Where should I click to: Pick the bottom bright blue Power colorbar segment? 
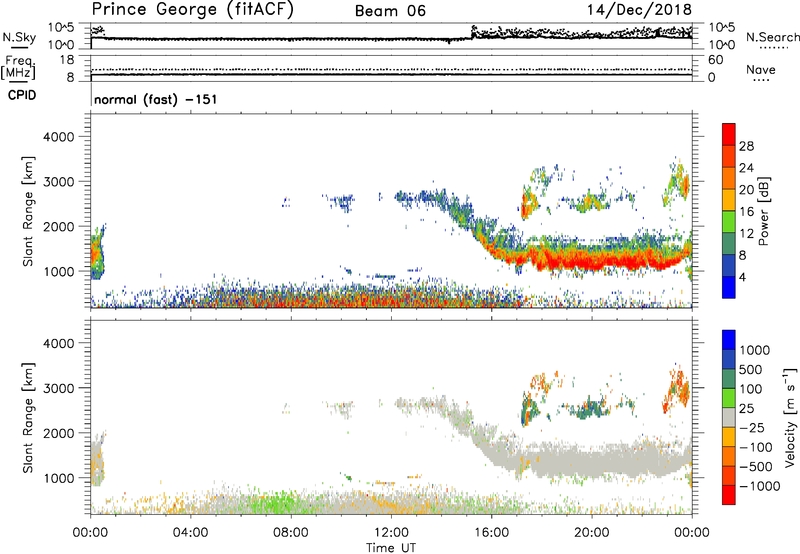tap(729, 287)
